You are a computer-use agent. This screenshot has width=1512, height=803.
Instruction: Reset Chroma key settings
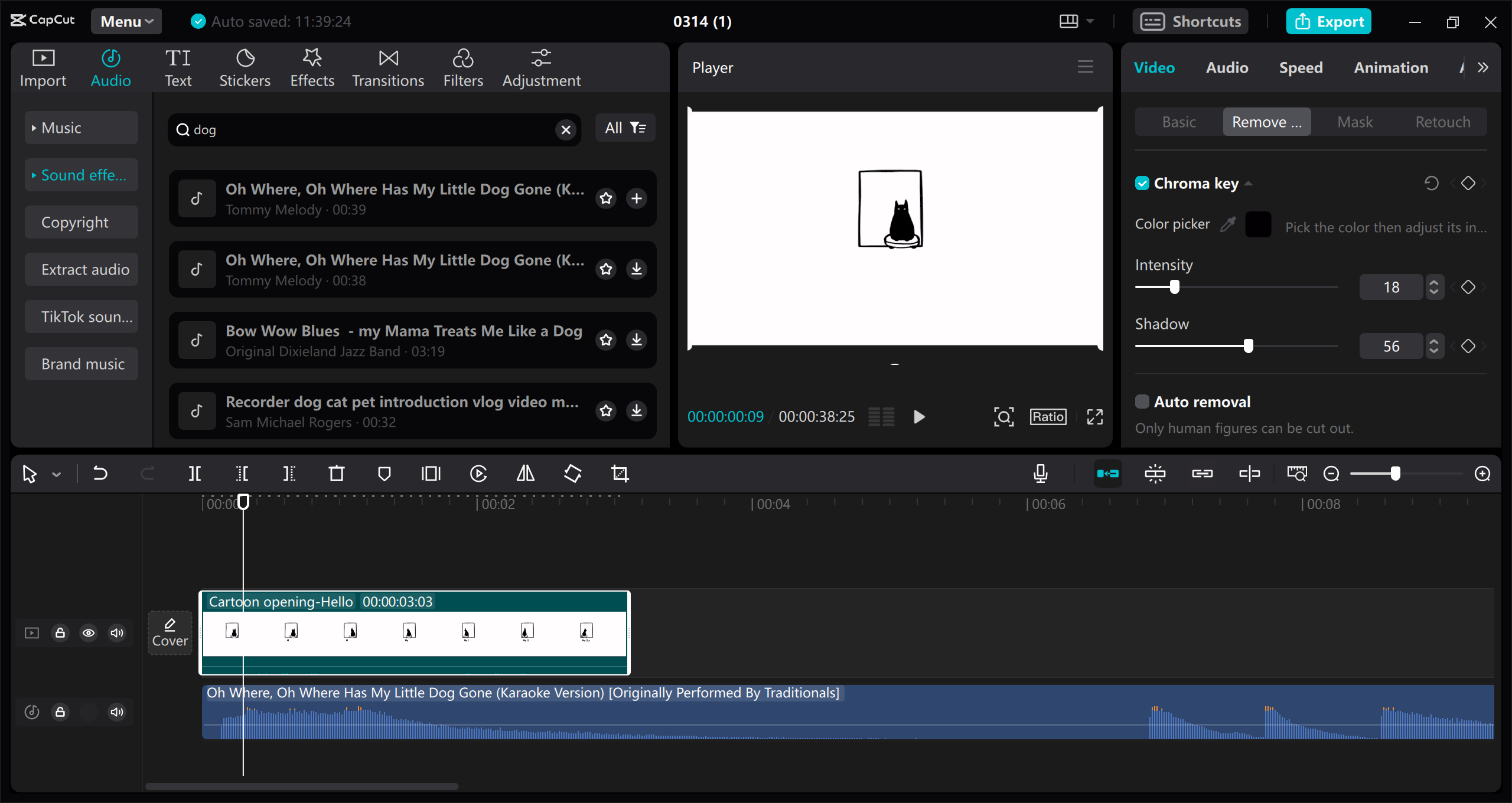1431,184
